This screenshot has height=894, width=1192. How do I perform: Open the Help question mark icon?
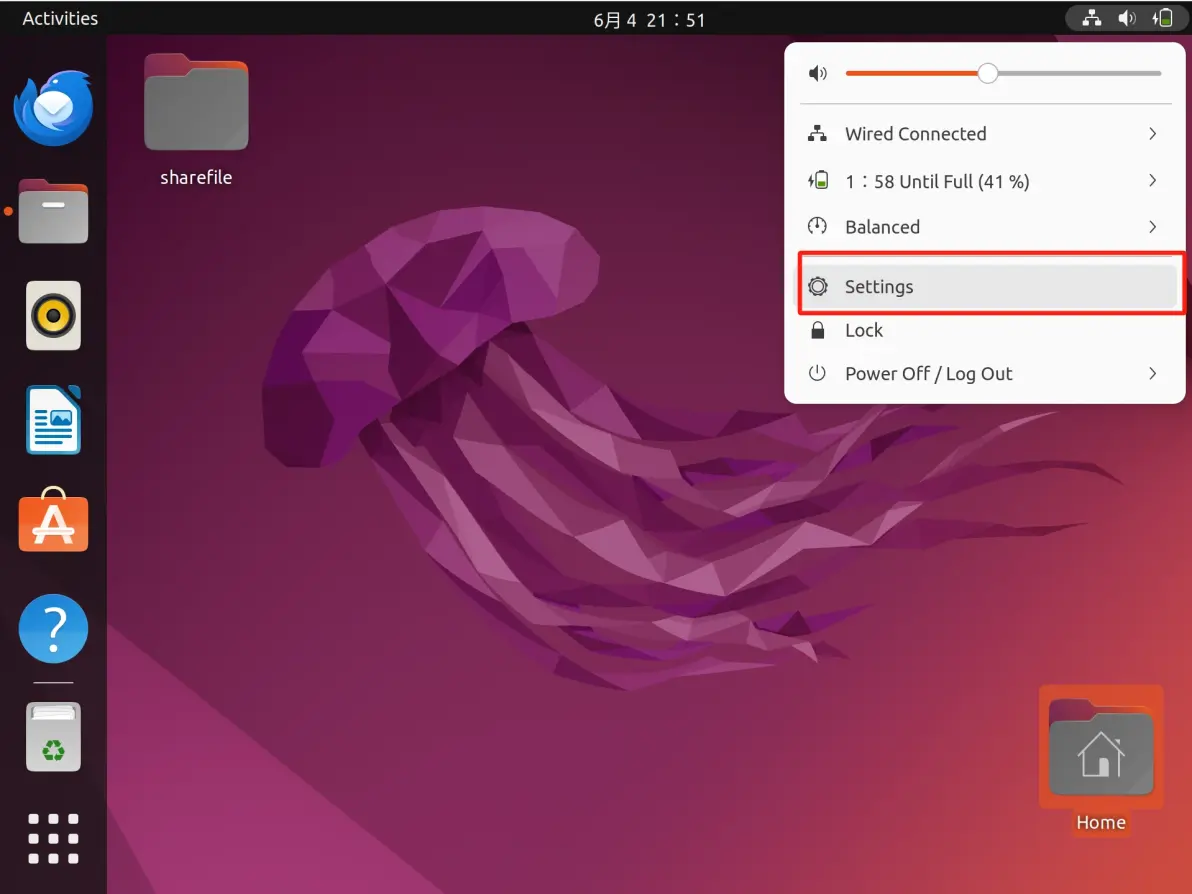(x=53, y=629)
